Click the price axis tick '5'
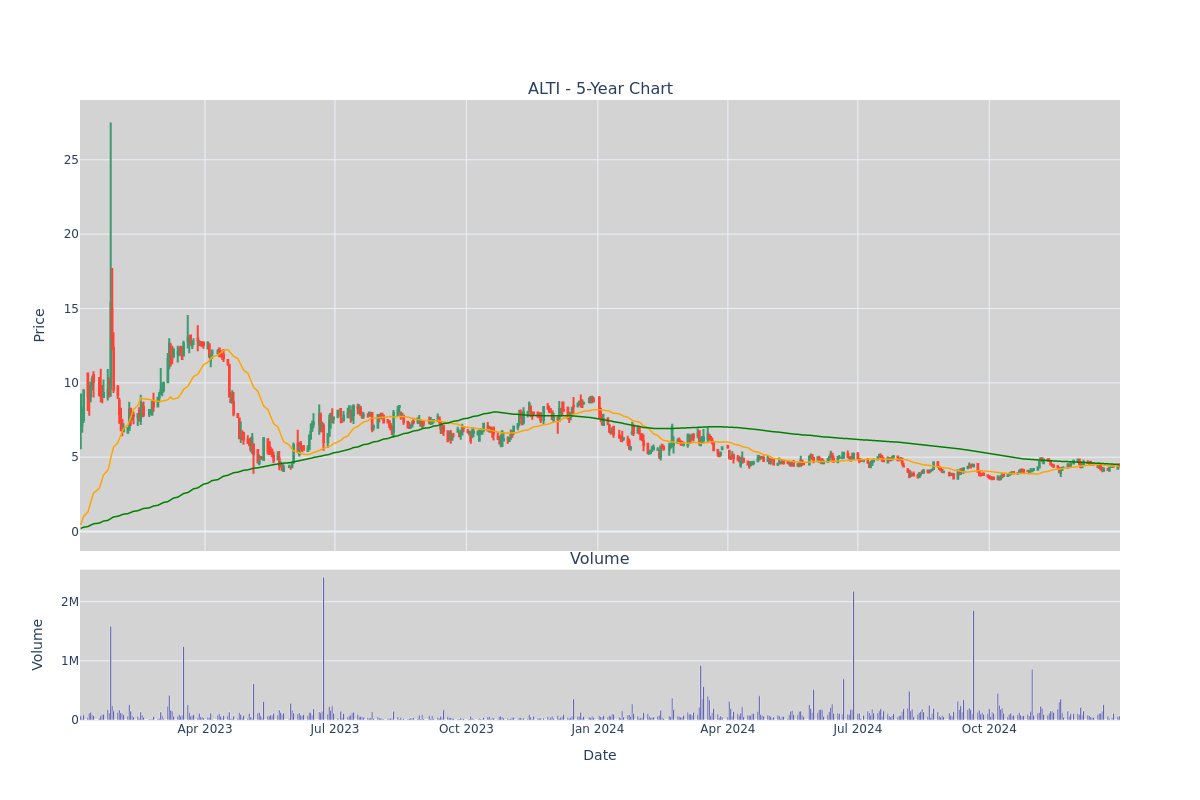Viewport: 1200px width, 800px height. click(x=75, y=457)
